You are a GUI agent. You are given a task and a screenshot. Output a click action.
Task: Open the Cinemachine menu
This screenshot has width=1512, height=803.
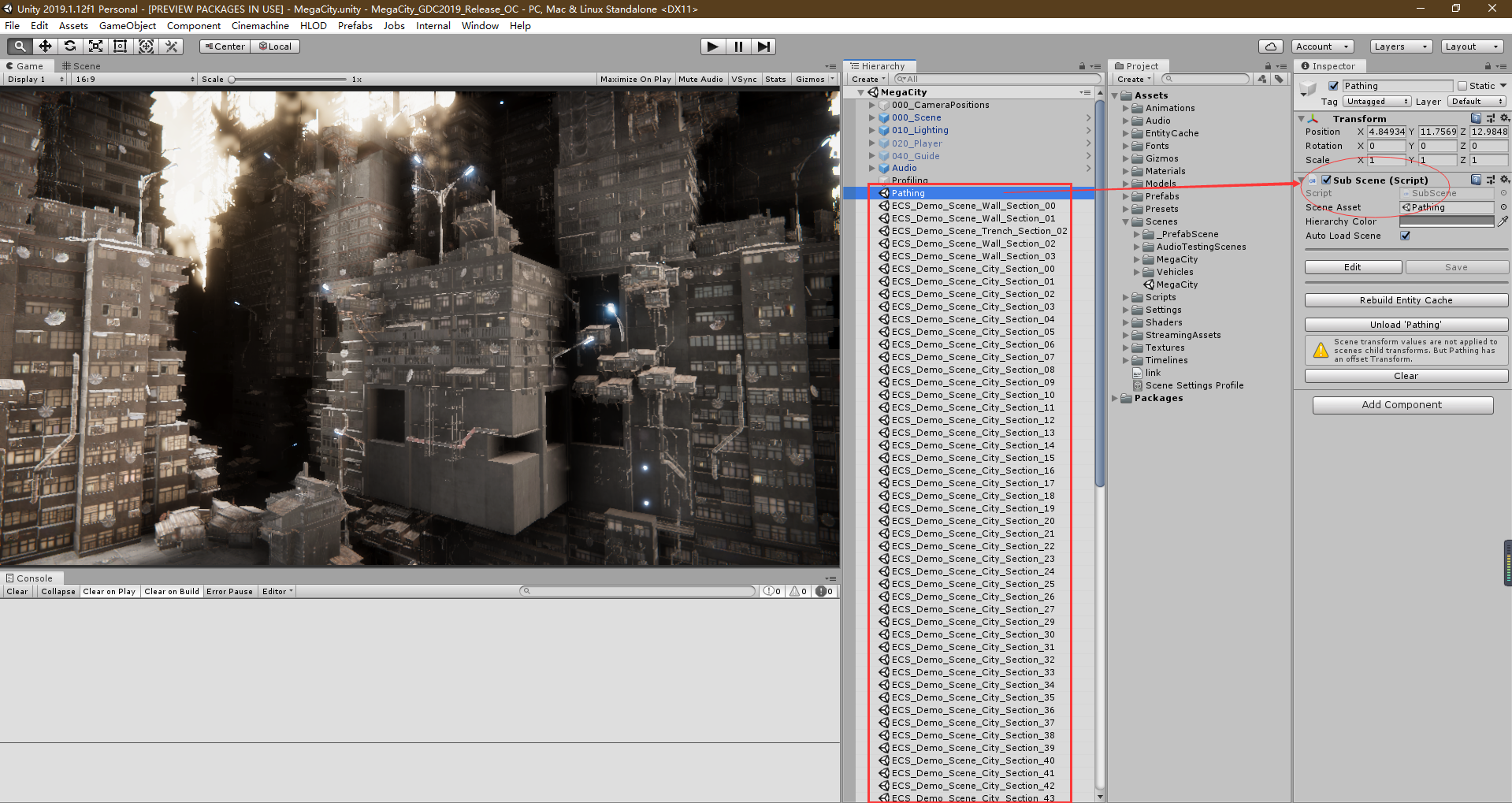260,25
